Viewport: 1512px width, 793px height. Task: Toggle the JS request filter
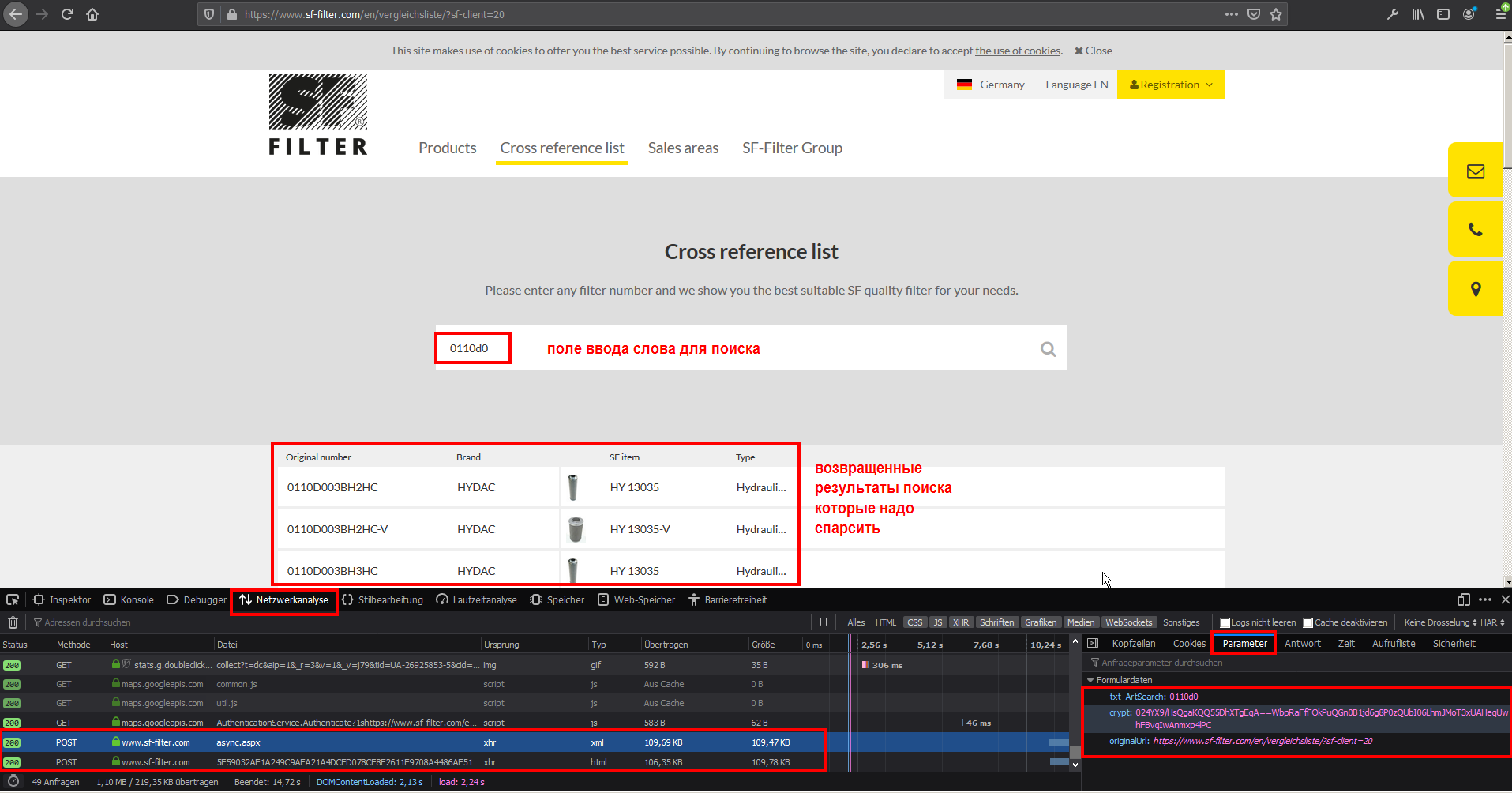click(x=938, y=622)
